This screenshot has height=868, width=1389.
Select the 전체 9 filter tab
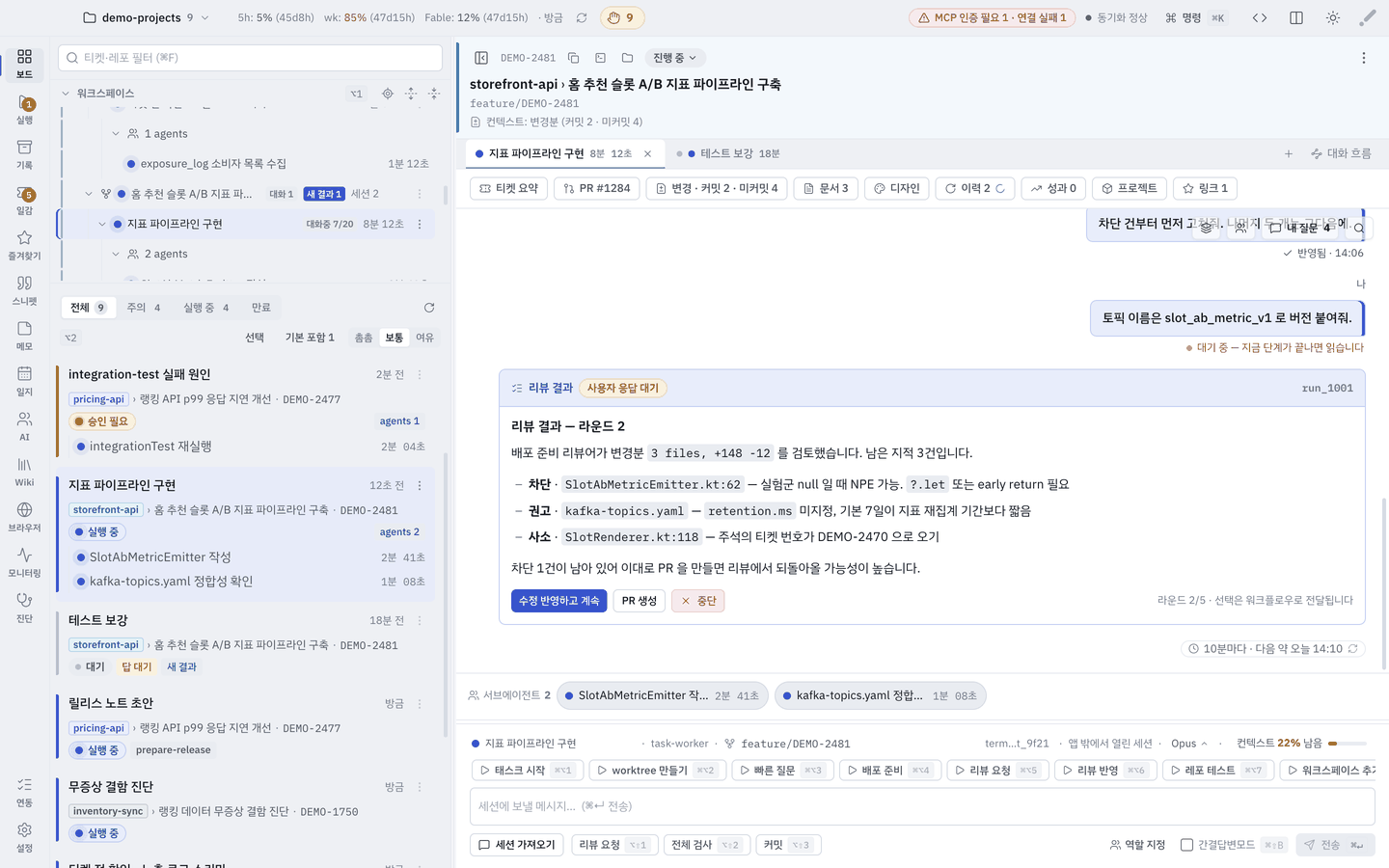(x=88, y=308)
